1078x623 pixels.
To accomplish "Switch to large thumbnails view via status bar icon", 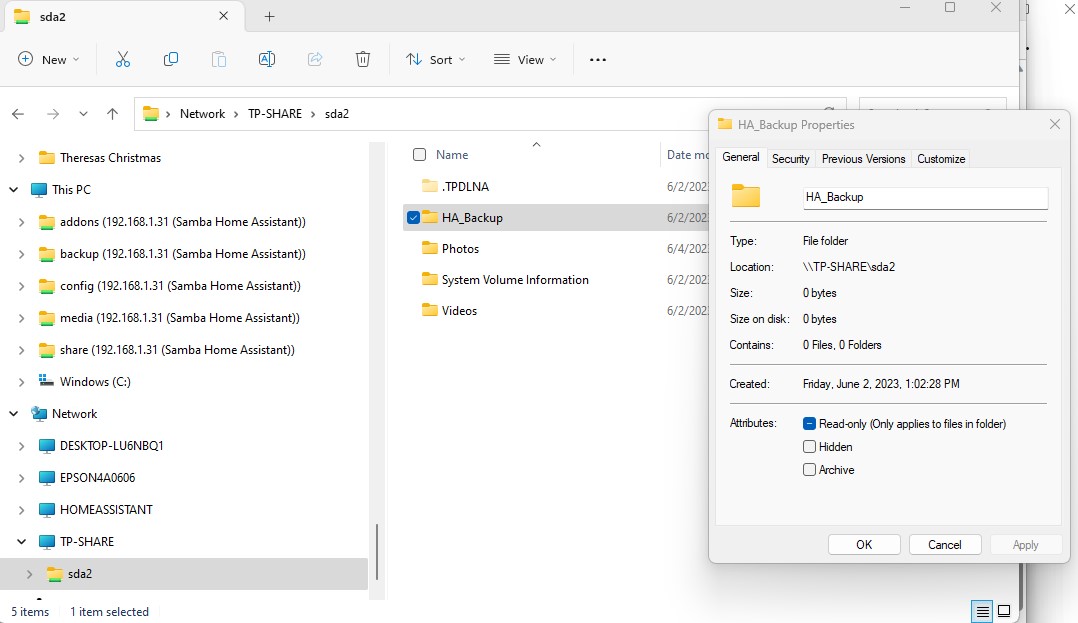I will point(1003,610).
